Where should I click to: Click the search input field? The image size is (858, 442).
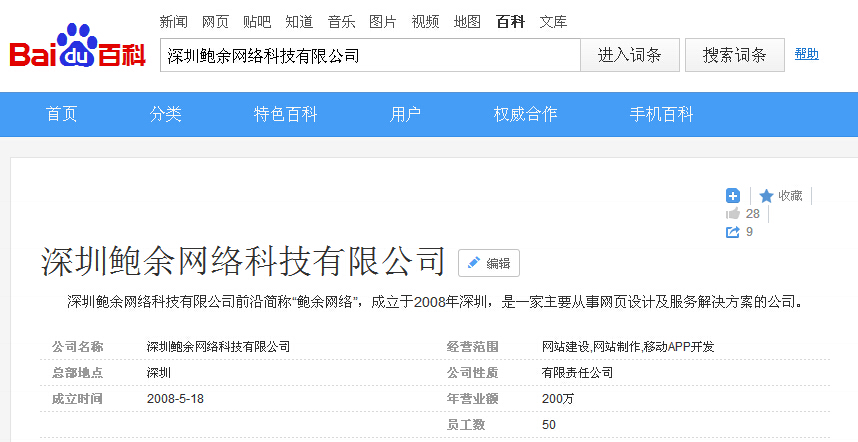tap(370, 55)
